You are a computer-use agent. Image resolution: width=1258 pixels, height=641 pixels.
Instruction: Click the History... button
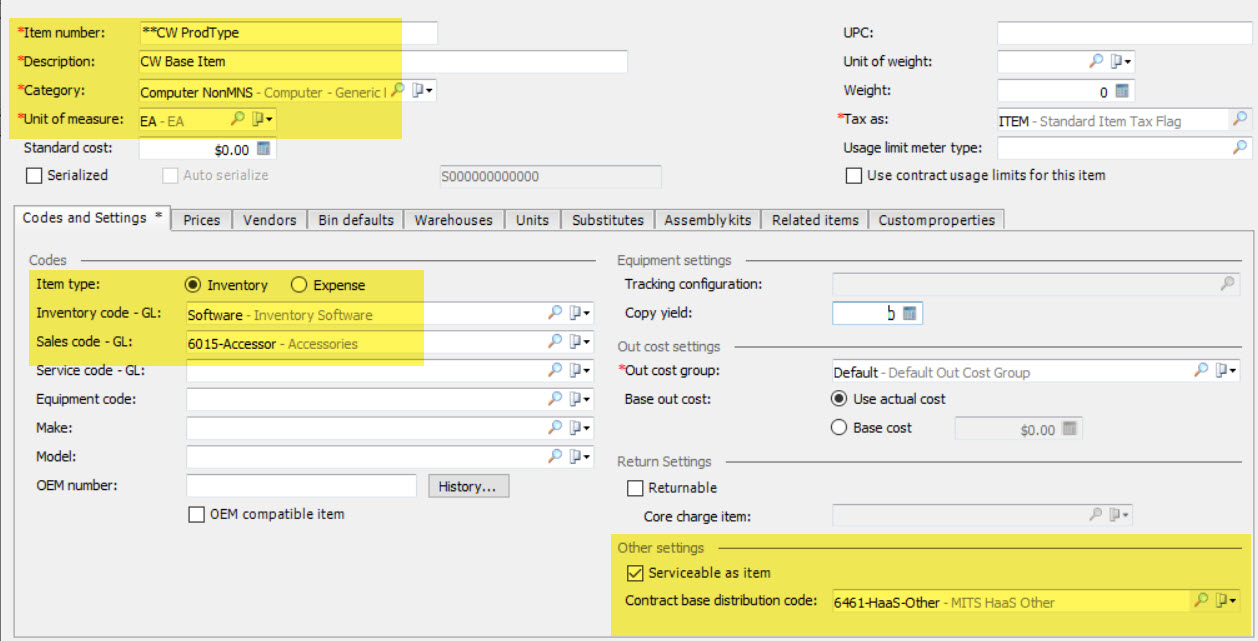click(x=468, y=486)
